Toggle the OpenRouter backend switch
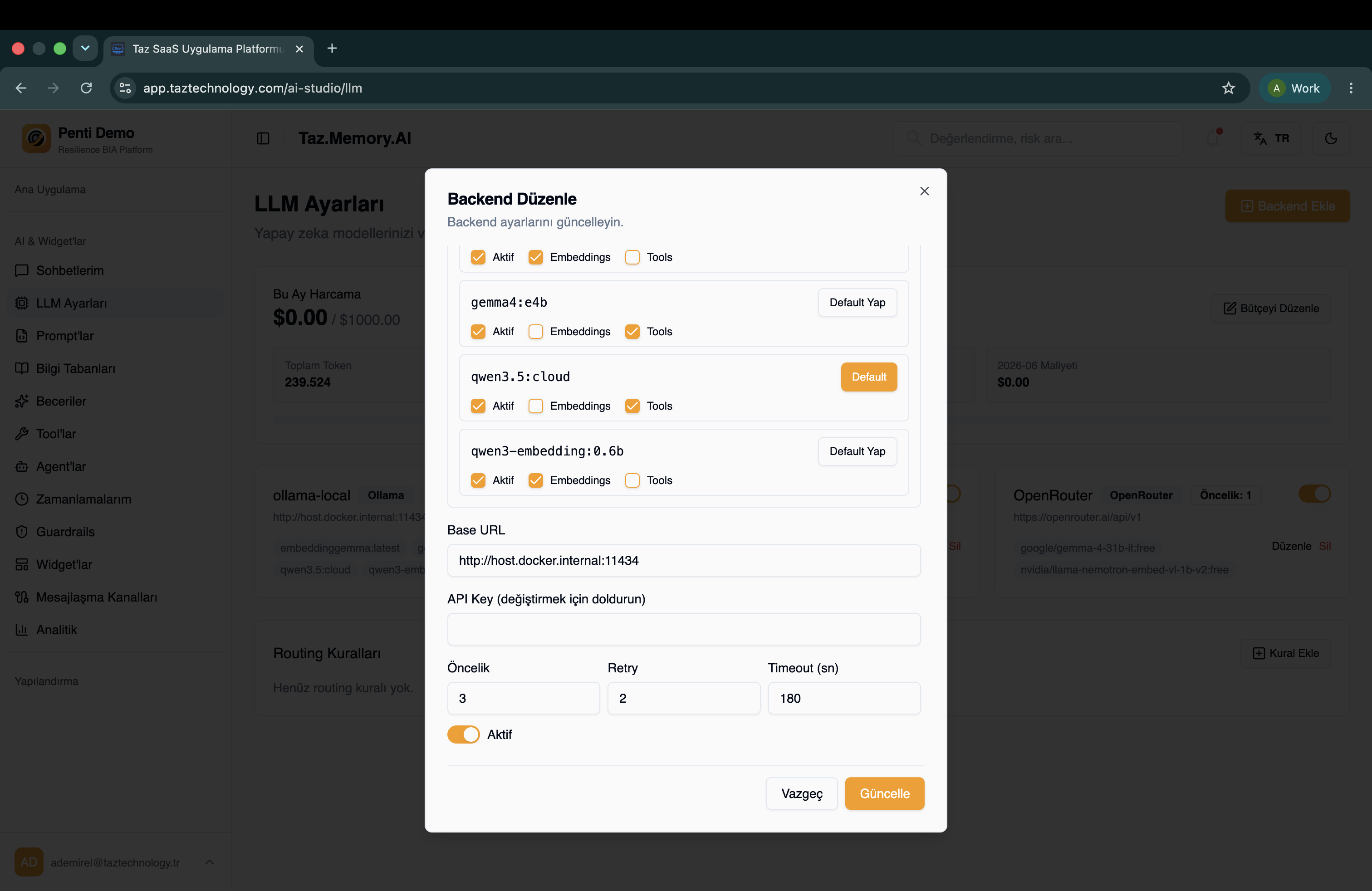Viewport: 1372px width, 891px height. click(x=1314, y=494)
